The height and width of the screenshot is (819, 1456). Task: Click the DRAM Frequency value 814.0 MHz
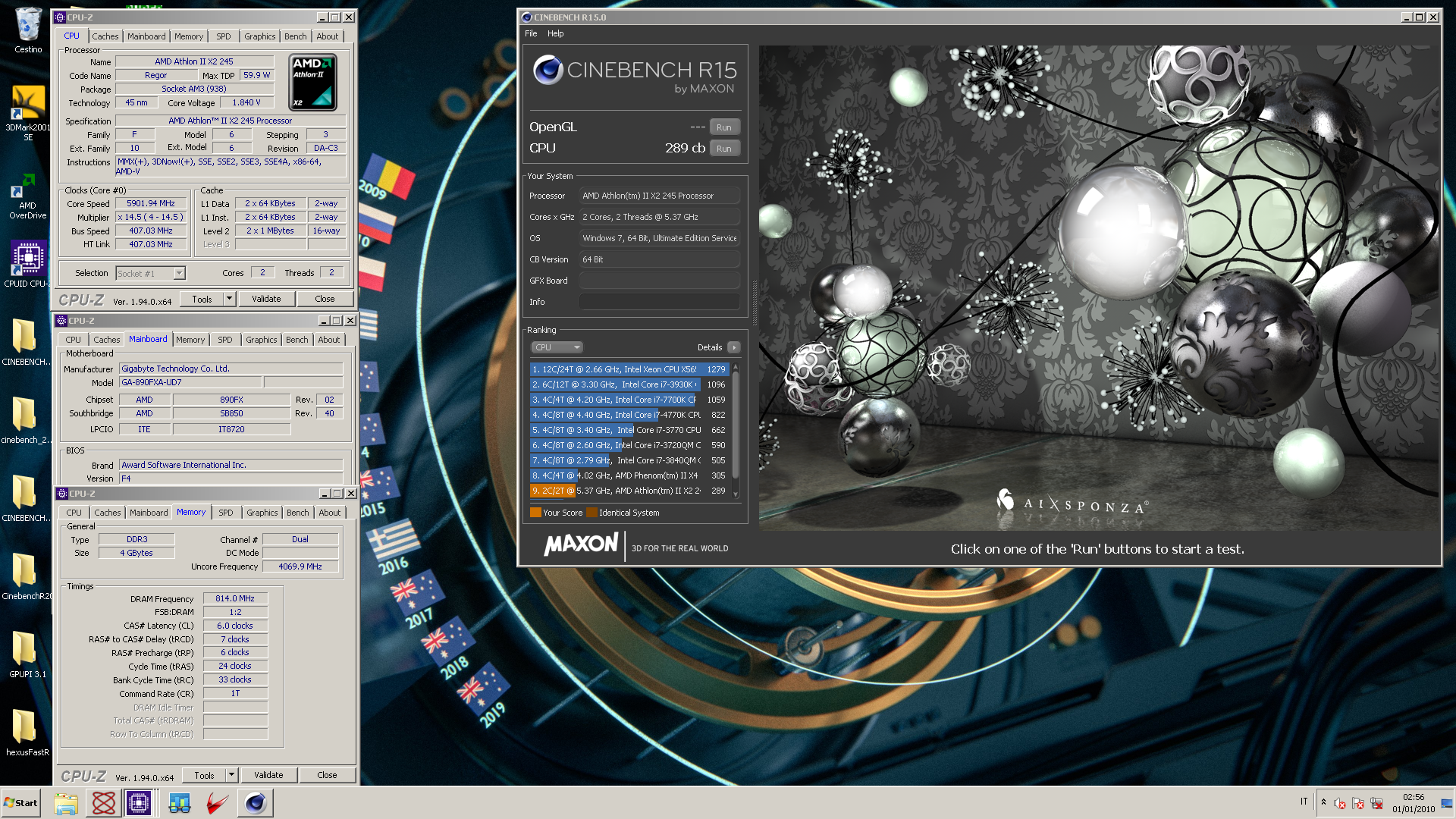pos(235,598)
